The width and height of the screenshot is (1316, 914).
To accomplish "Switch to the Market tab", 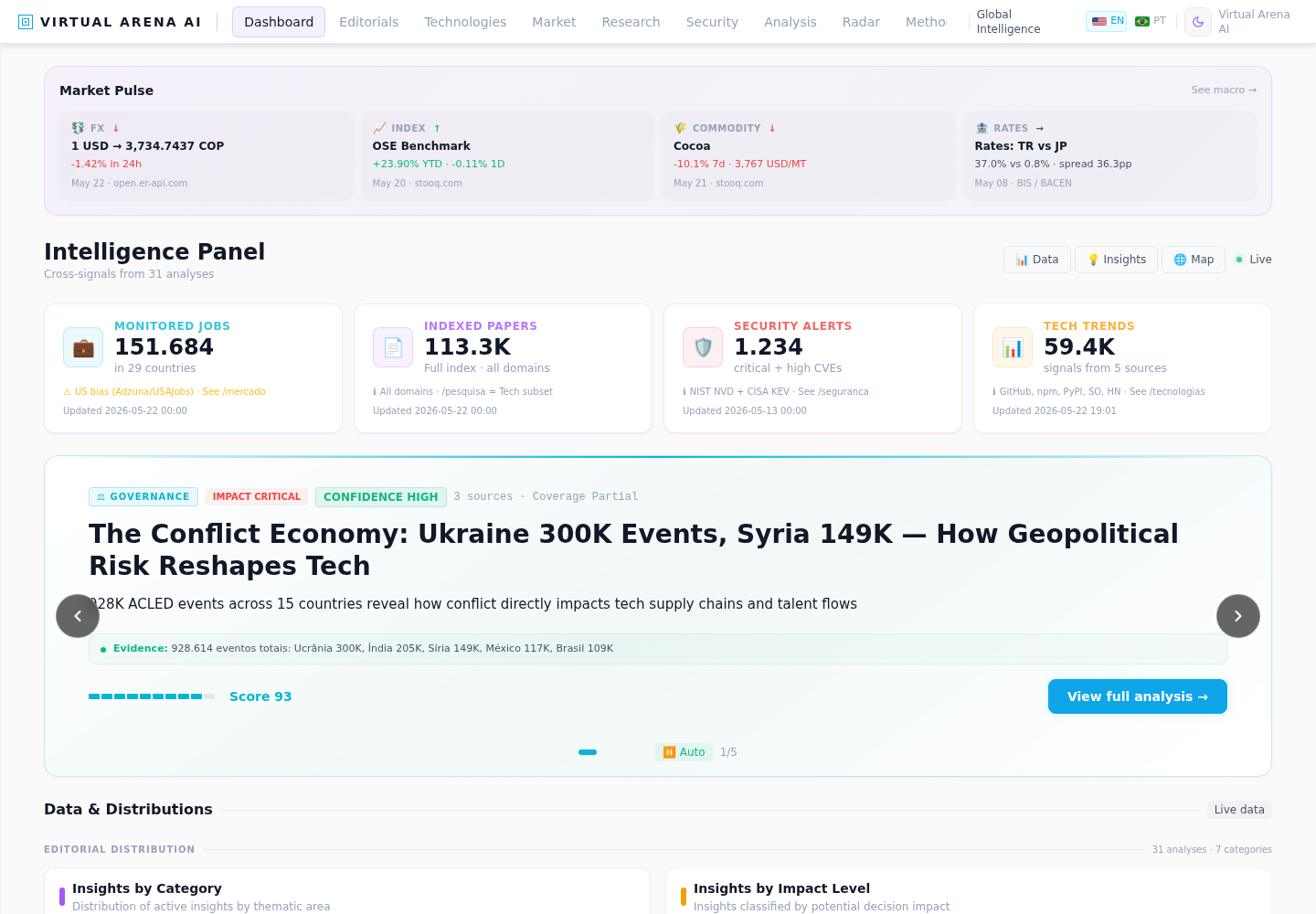I will click(x=554, y=22).
